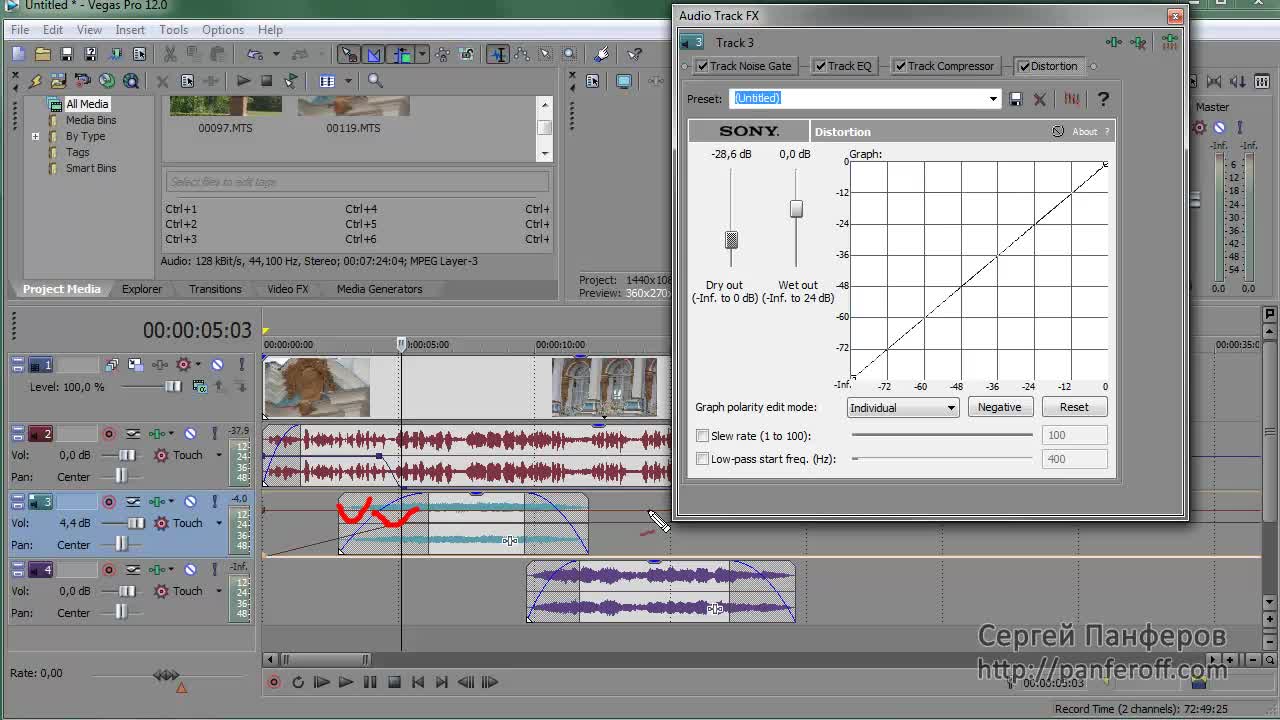This screenshot has width=1280, height=720.
Task: Enable Low-pass start freq checkbox
Action: (702, 459)
